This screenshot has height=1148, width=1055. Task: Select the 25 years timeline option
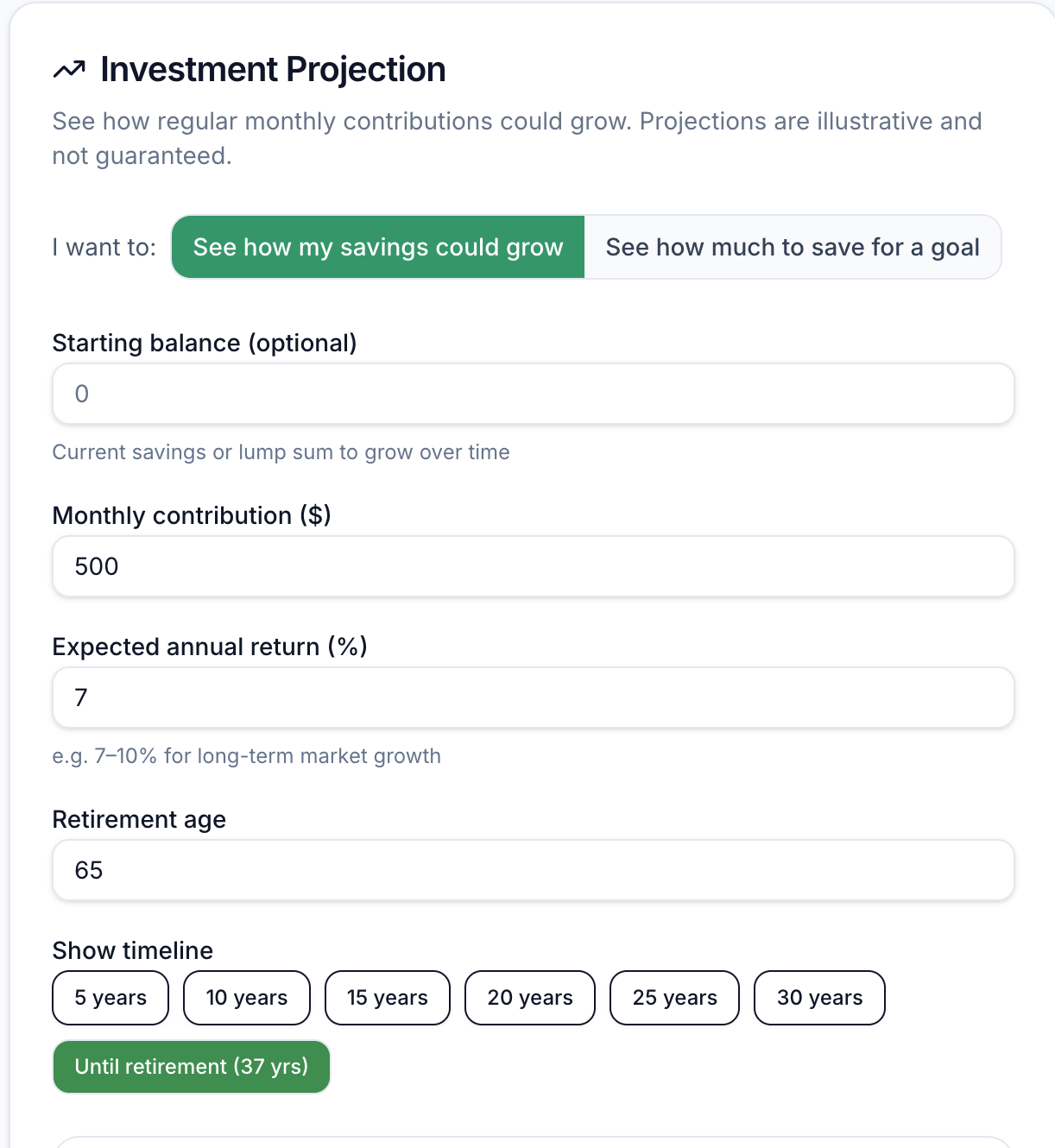[x=674, y=999]
